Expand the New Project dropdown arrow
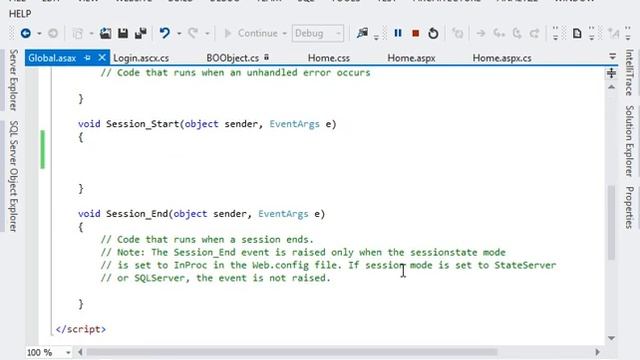640x360 pixels. pos(91,33)
